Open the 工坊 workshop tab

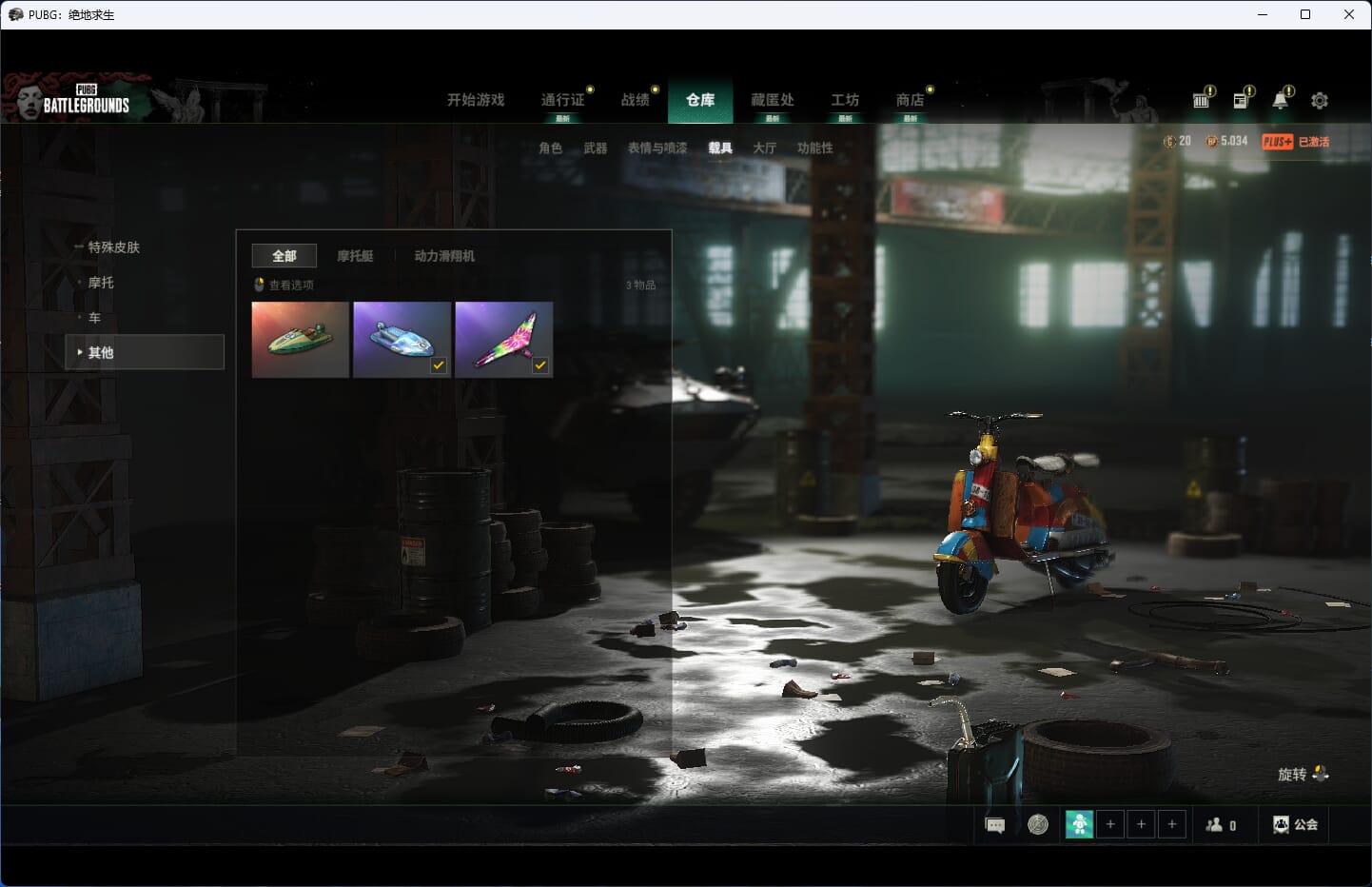[x=845, y=100]
